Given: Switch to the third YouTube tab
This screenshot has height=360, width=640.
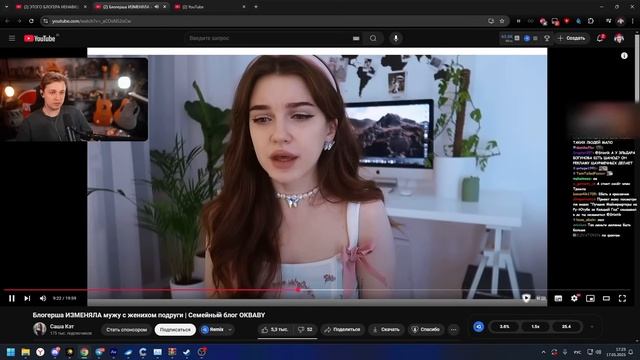Looking at the screenshot, I should [x=210, y=7].
